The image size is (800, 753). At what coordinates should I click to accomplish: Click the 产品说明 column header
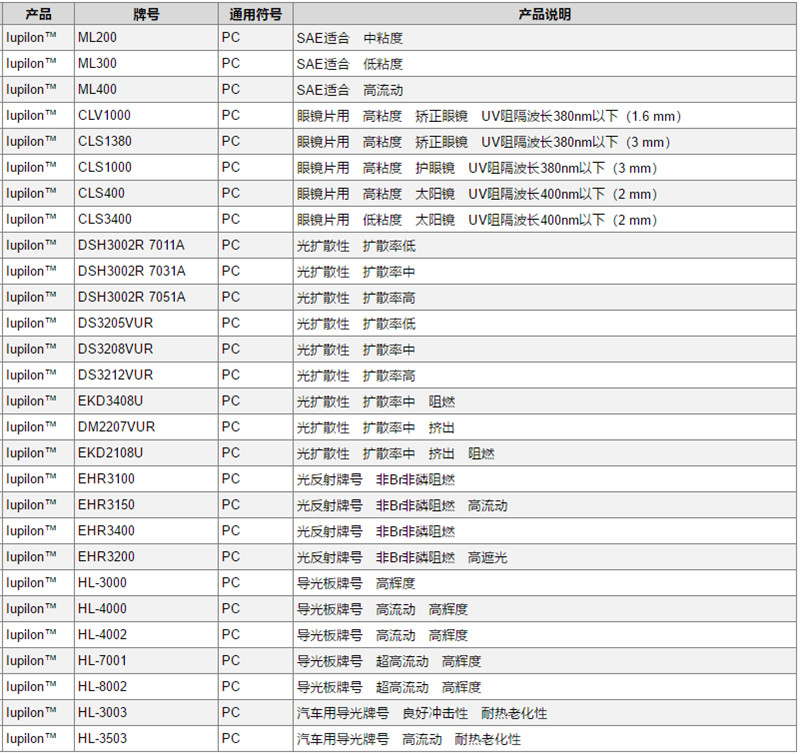545,15
